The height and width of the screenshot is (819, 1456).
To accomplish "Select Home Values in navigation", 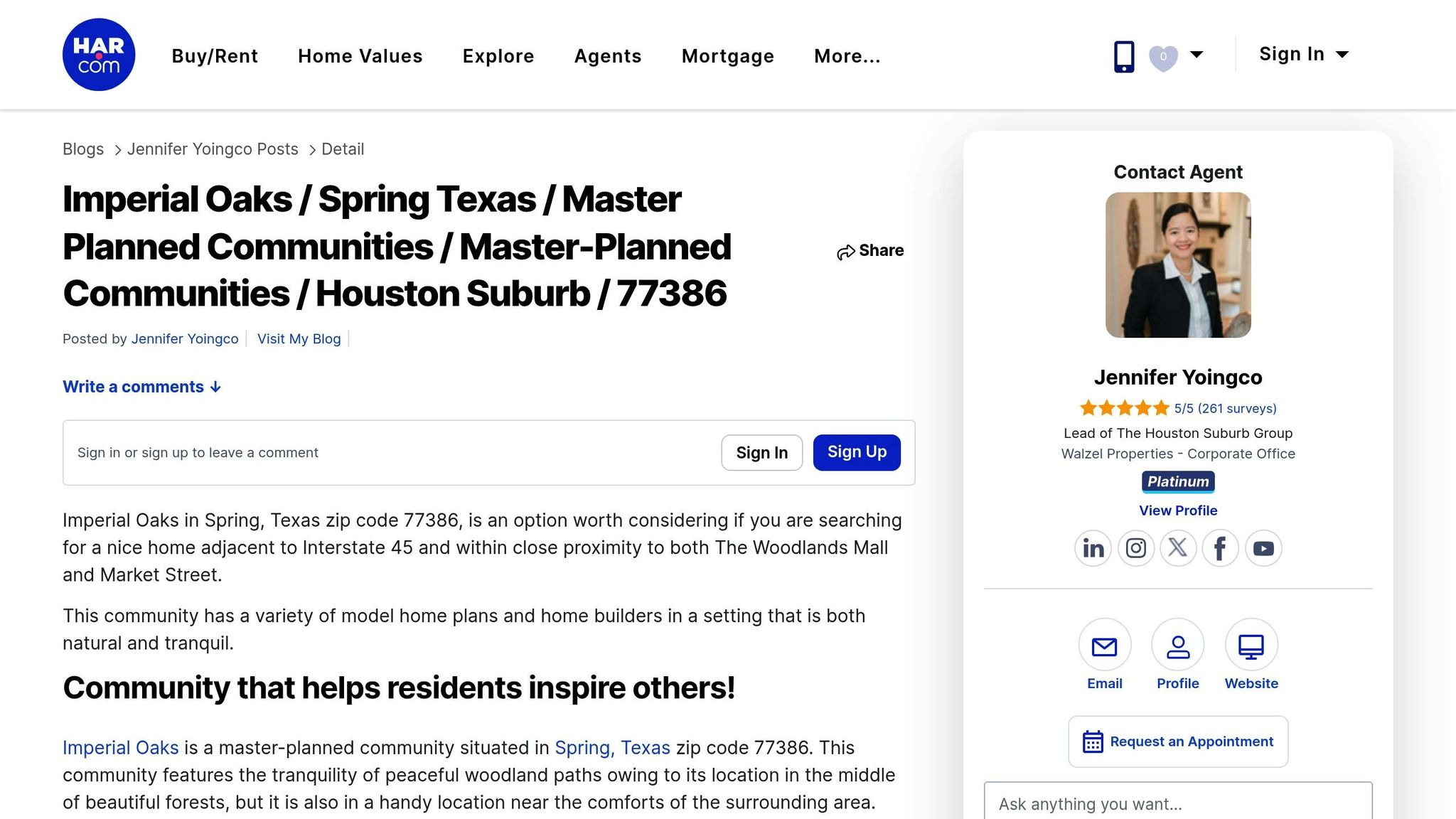I will [360, 56].
